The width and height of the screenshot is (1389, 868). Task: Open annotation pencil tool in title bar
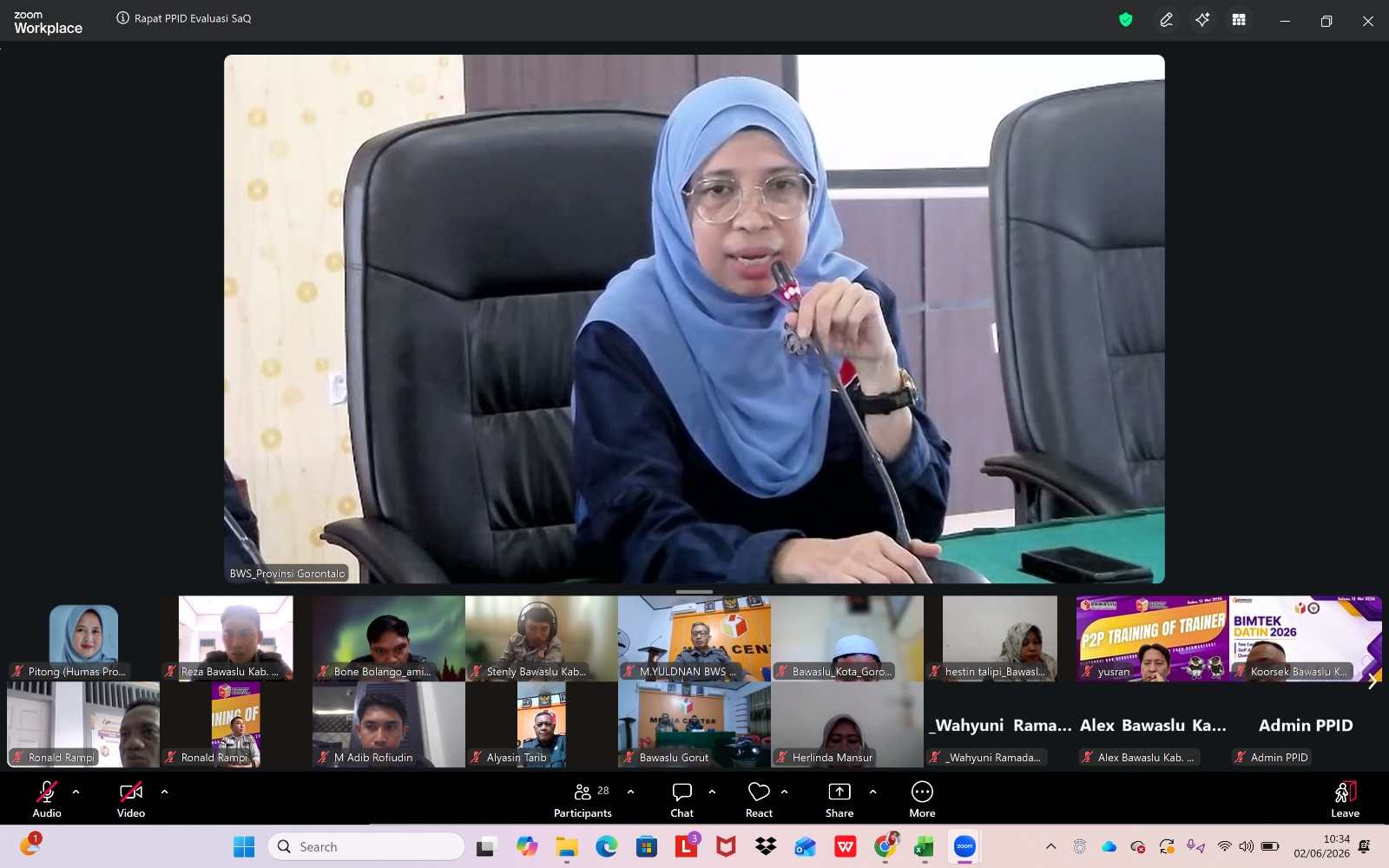[x=1166, y=20]
